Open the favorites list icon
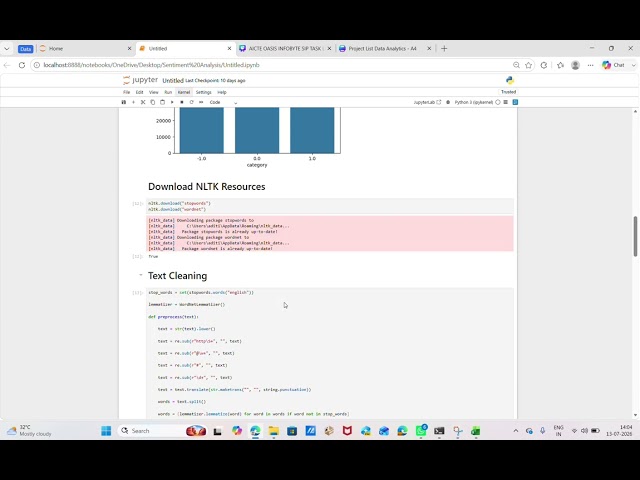Image resolution: width=640 pixels, height=480 pixels. point(560,65)
